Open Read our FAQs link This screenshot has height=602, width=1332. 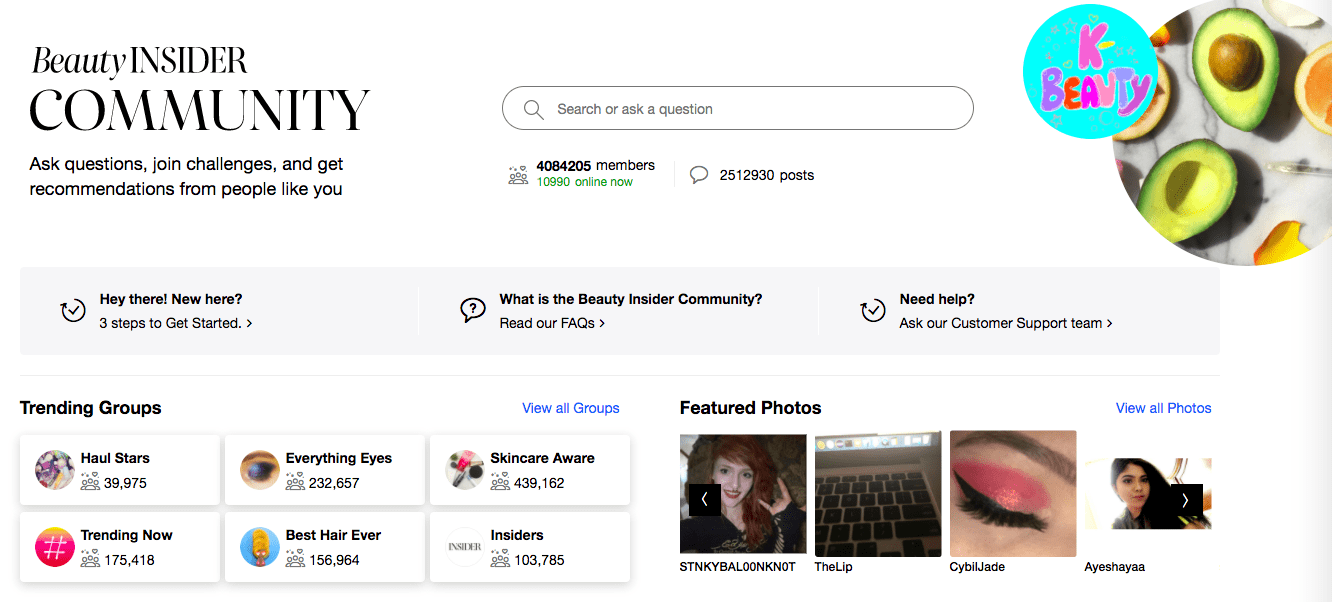552,323
